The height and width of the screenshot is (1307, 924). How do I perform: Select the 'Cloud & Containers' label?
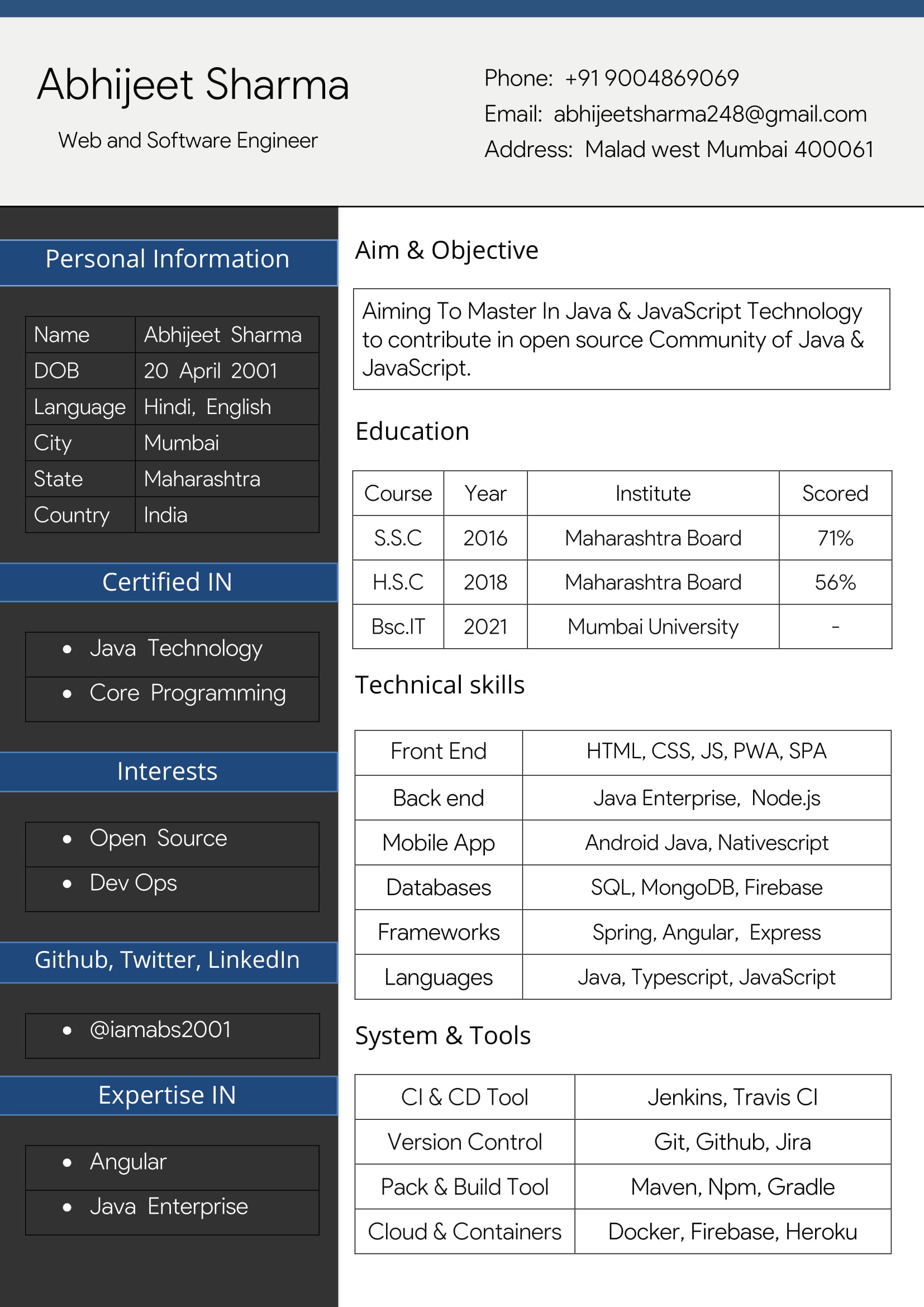(464, 1232)
